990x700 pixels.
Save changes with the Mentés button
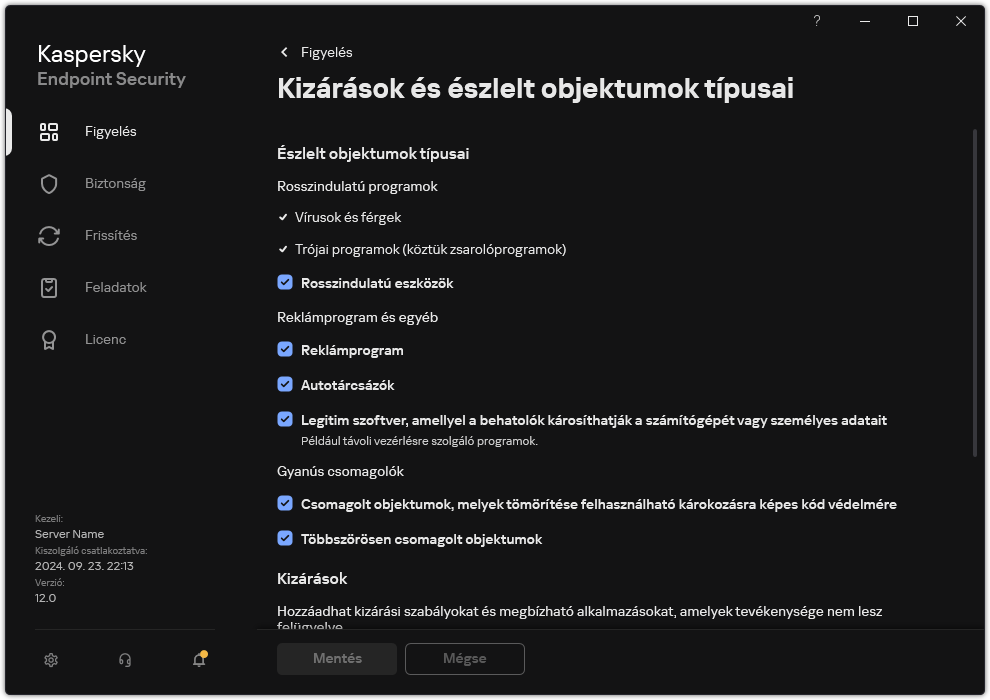tap(336, 659)
